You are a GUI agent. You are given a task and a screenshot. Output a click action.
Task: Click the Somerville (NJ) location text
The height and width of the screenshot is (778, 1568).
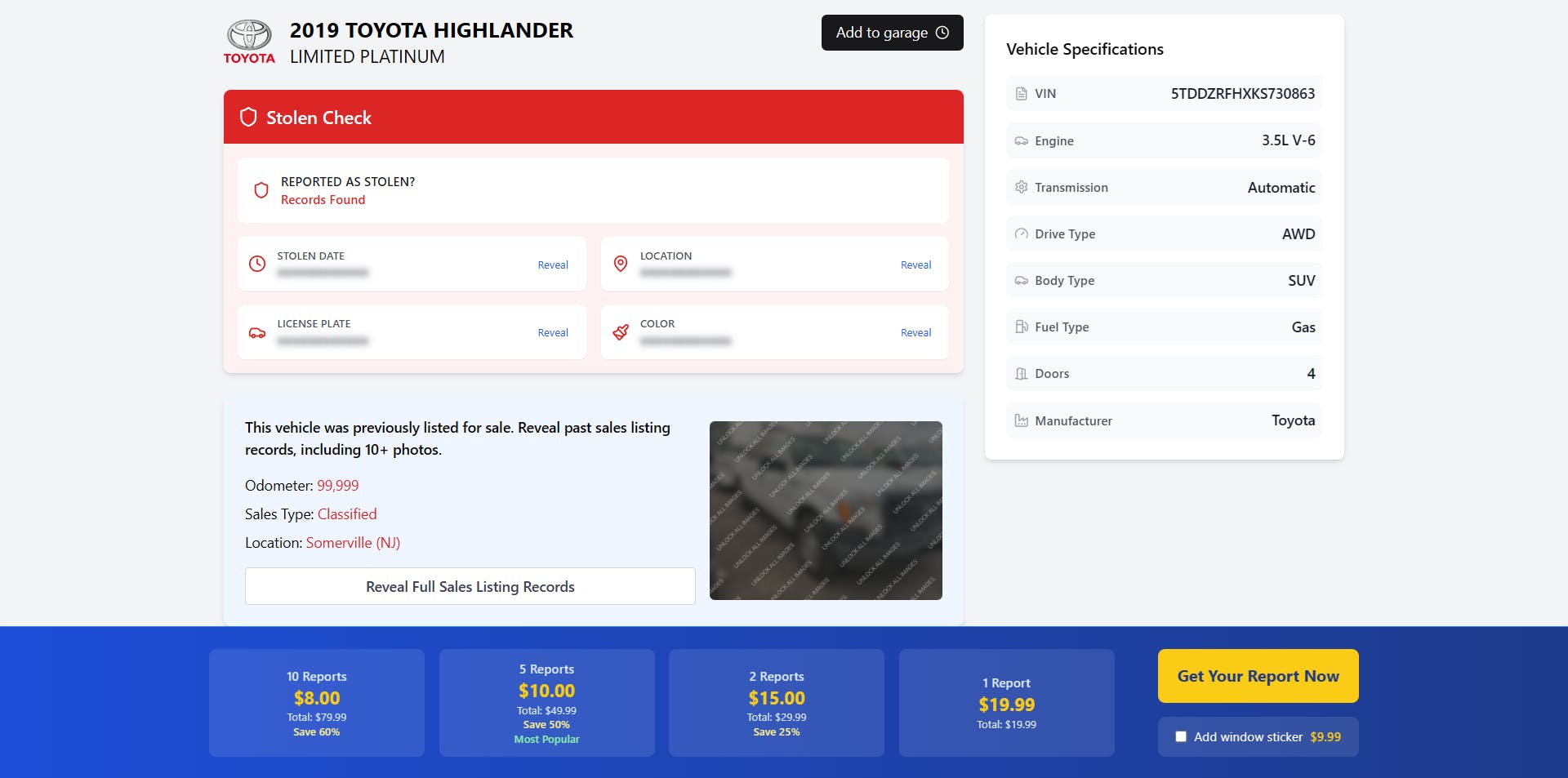coord(353,543)
